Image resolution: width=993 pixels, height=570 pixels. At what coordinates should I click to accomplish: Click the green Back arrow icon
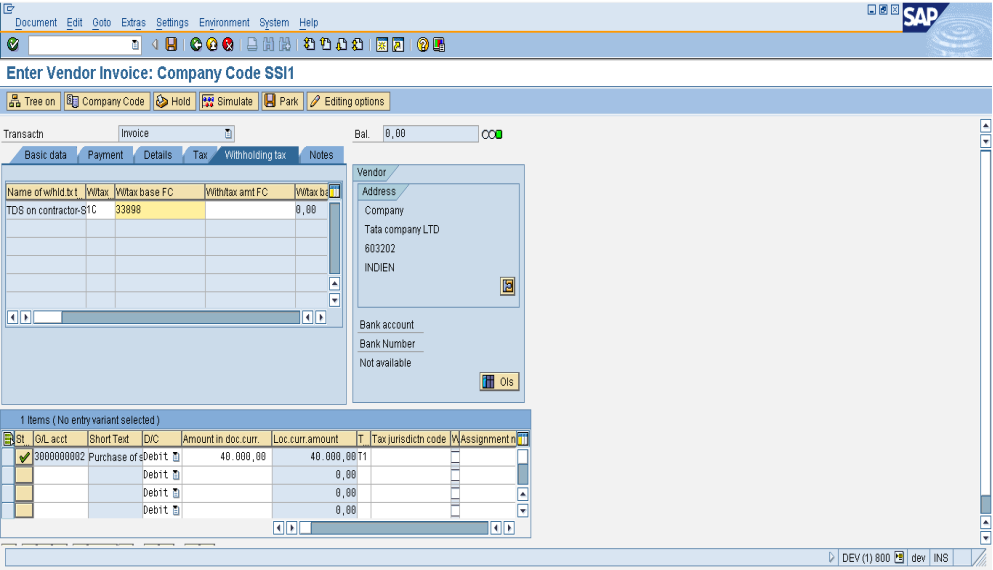click(196, 45)
